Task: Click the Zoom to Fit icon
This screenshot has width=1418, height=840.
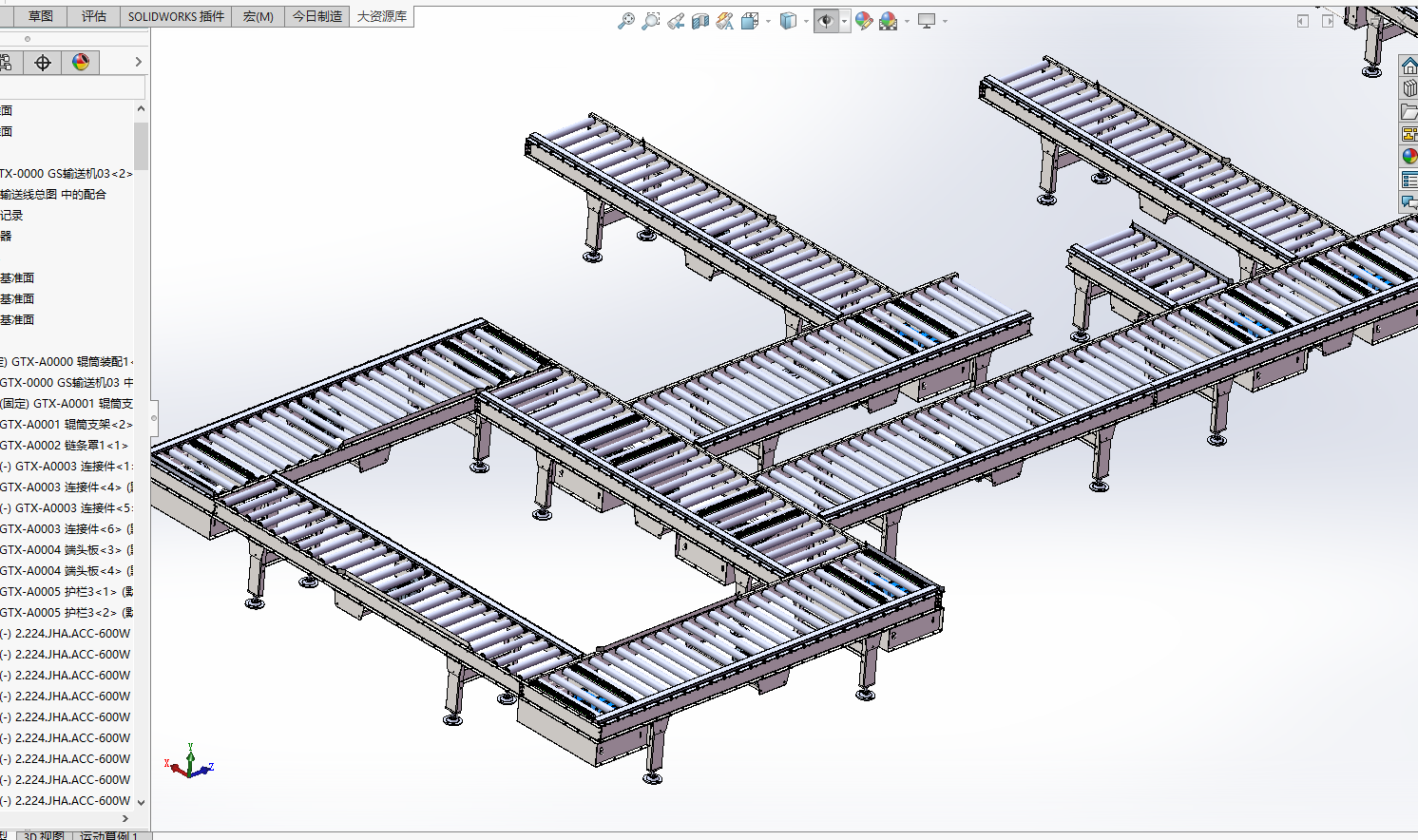Action: click(x=626, y=21)
